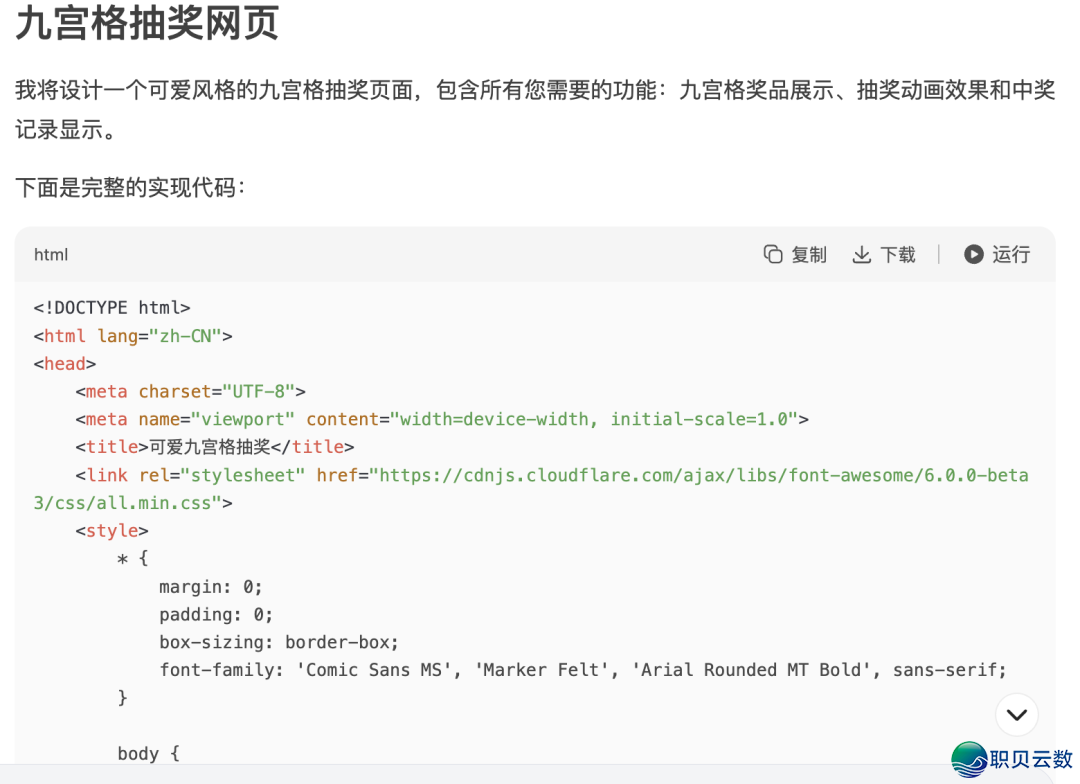The height and width of the screenshot is (784, 1080).
Task: Click the 职贝云数 watermark text
Action: (1031, 759)
